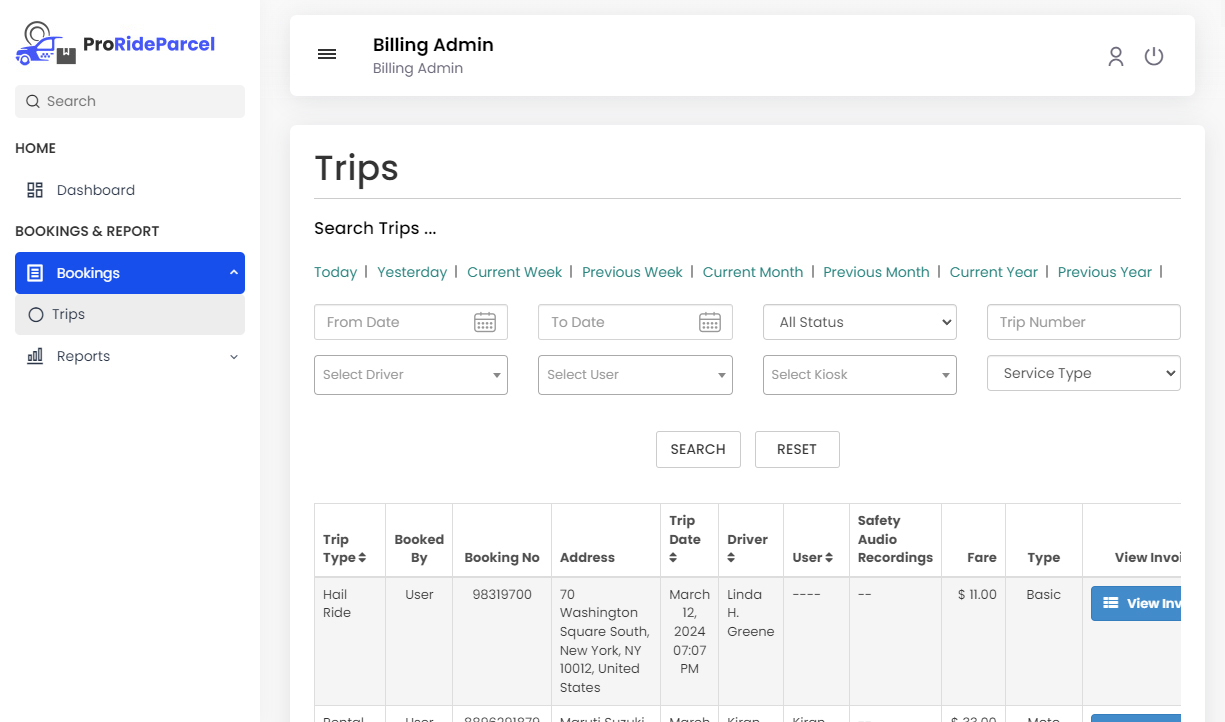This screenshot has width=1225, height=722.
Task: View invoice for booking 98319700
Action: pyautogui.click(x=1136, y=603)
